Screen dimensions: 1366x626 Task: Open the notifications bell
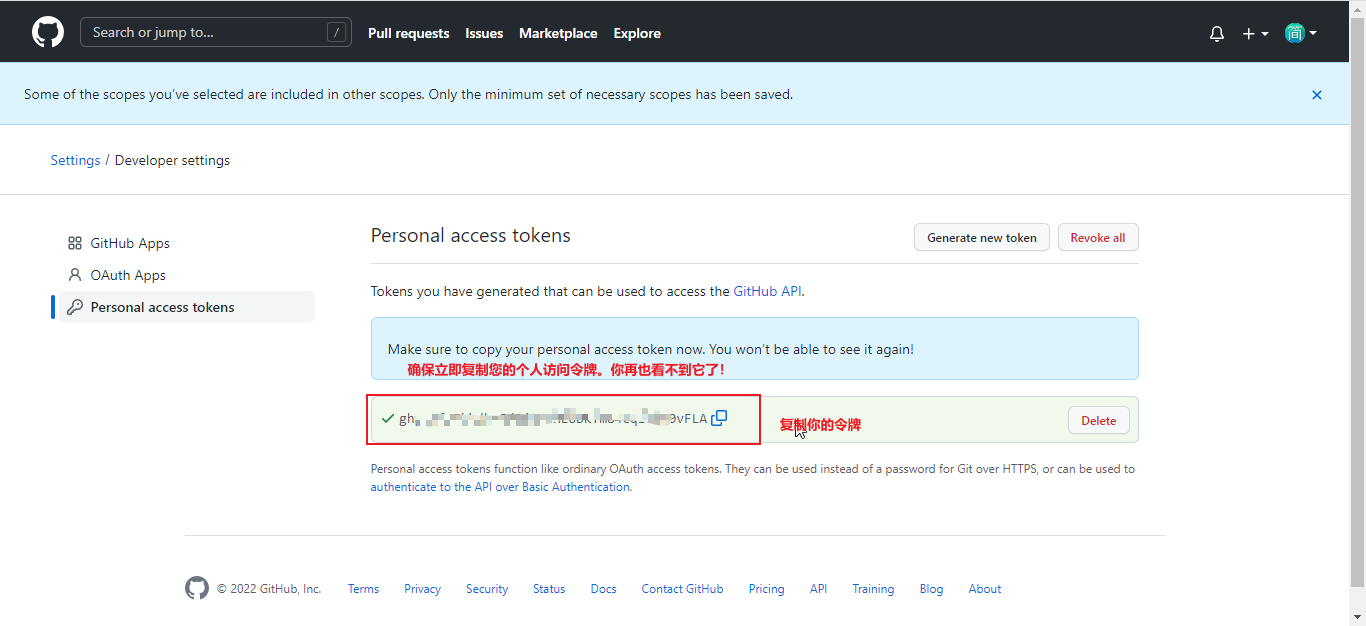[x=1217, y=33]
